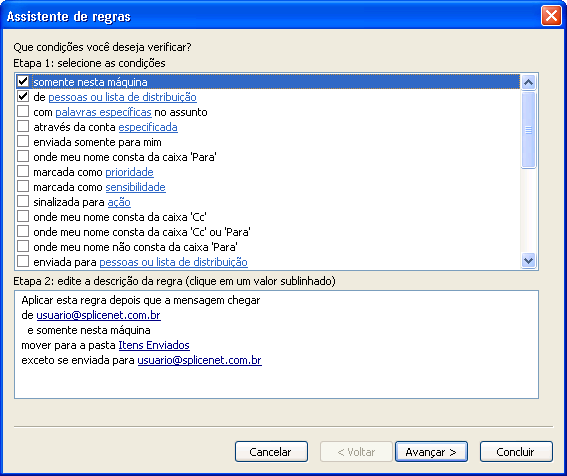Click the 'sensibilidade' link
This screenshot has width=567, height=476.
(x=135, y=187)
